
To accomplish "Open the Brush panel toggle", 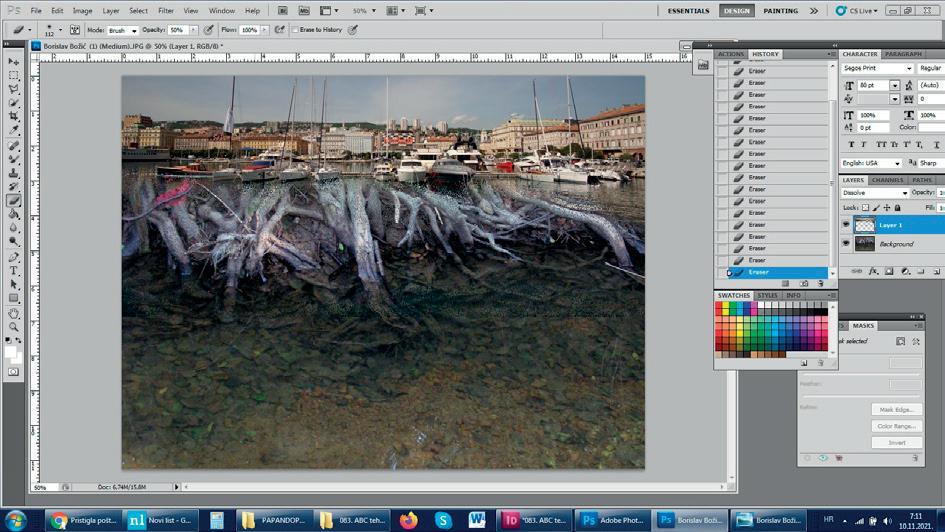I will [75, 30].
